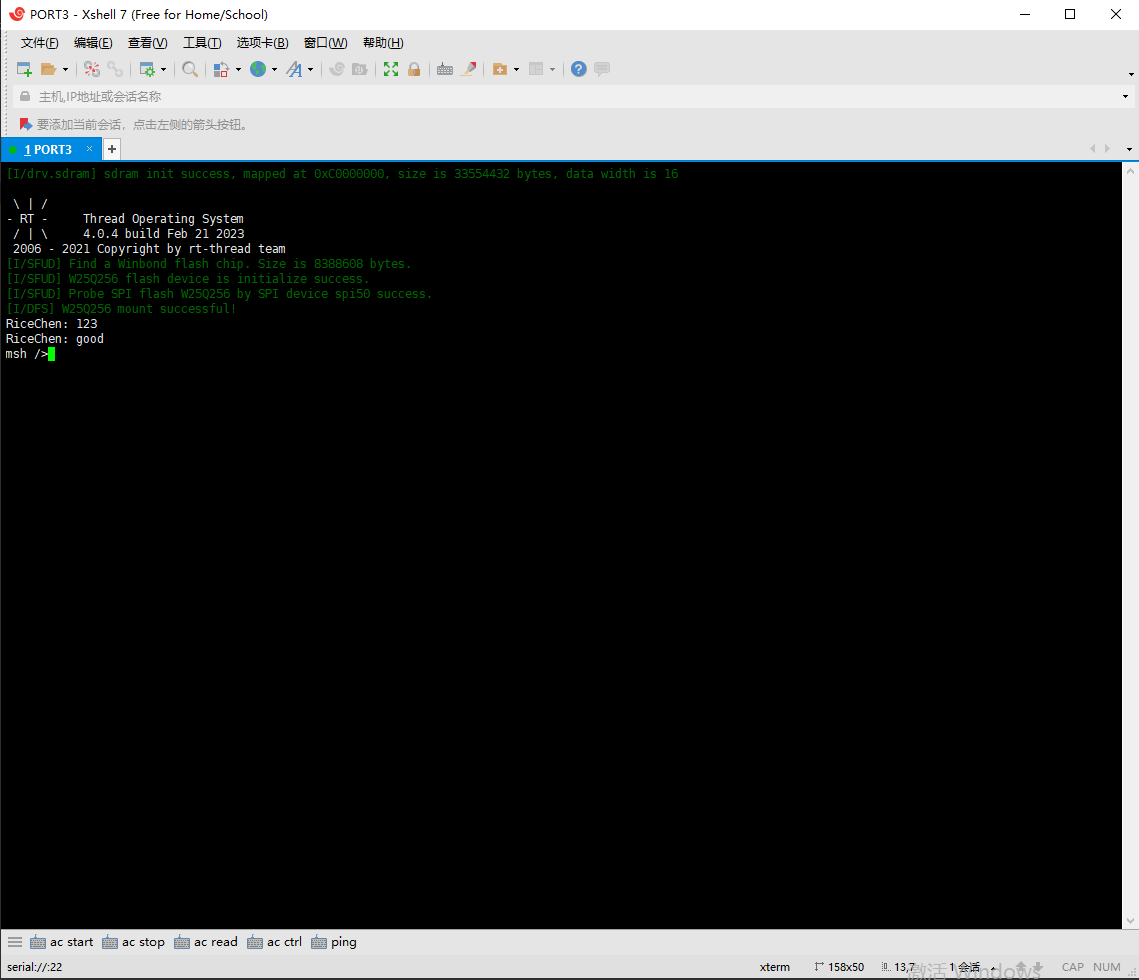Expand the address bar dropdown arrow
Viewport: 1139px width, 980px height.
pos(1125,97)
